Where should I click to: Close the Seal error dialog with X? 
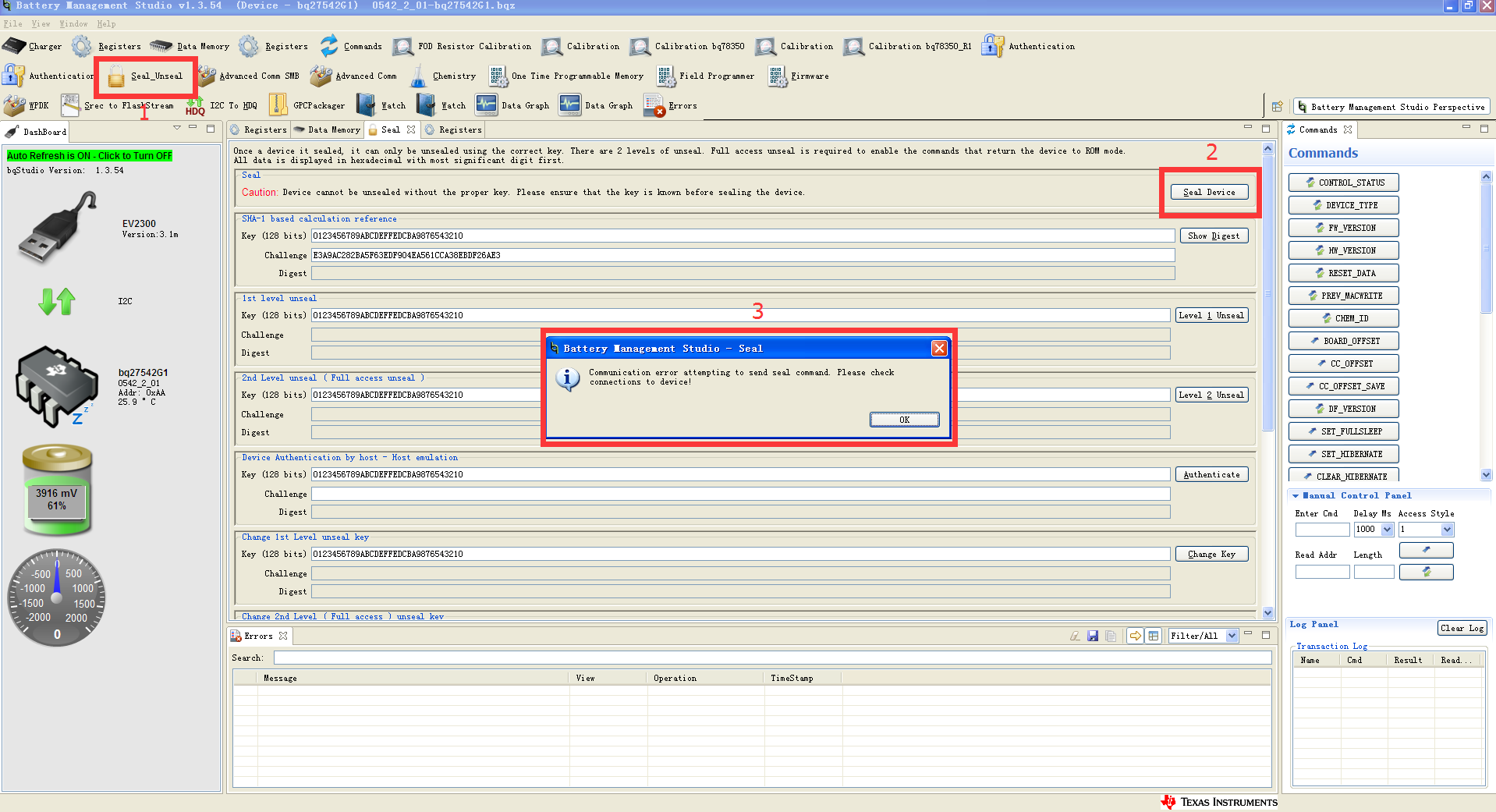(939, 349)
